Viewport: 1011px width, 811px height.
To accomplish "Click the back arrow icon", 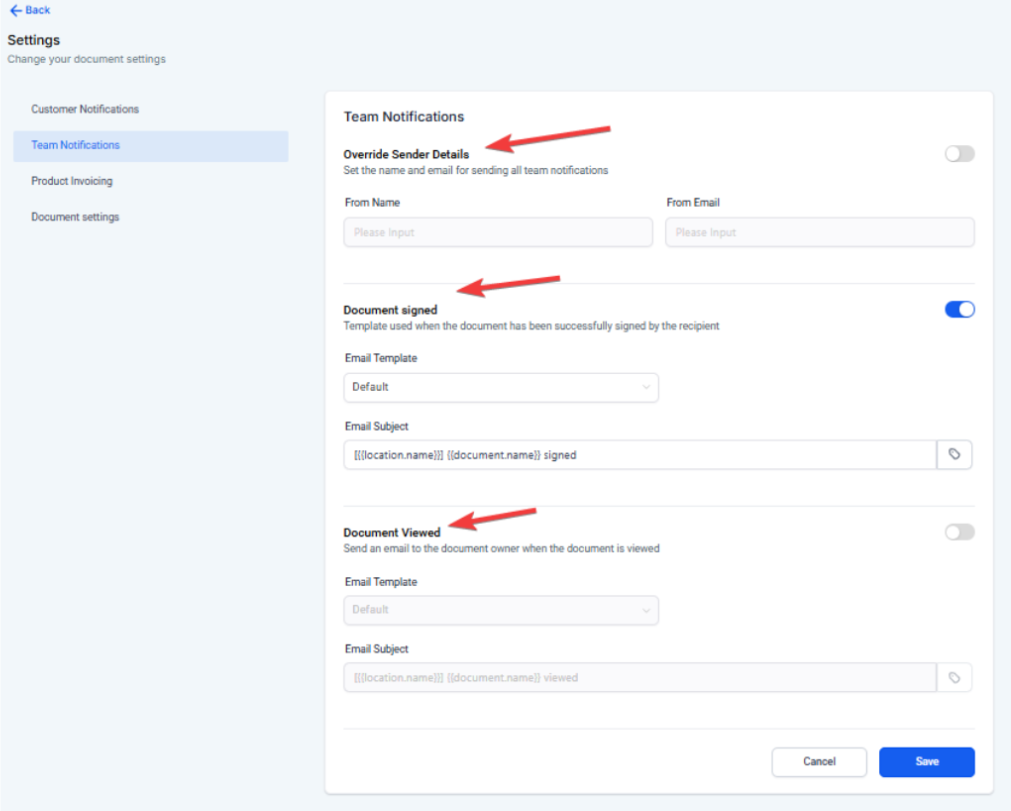I will 15,10.
